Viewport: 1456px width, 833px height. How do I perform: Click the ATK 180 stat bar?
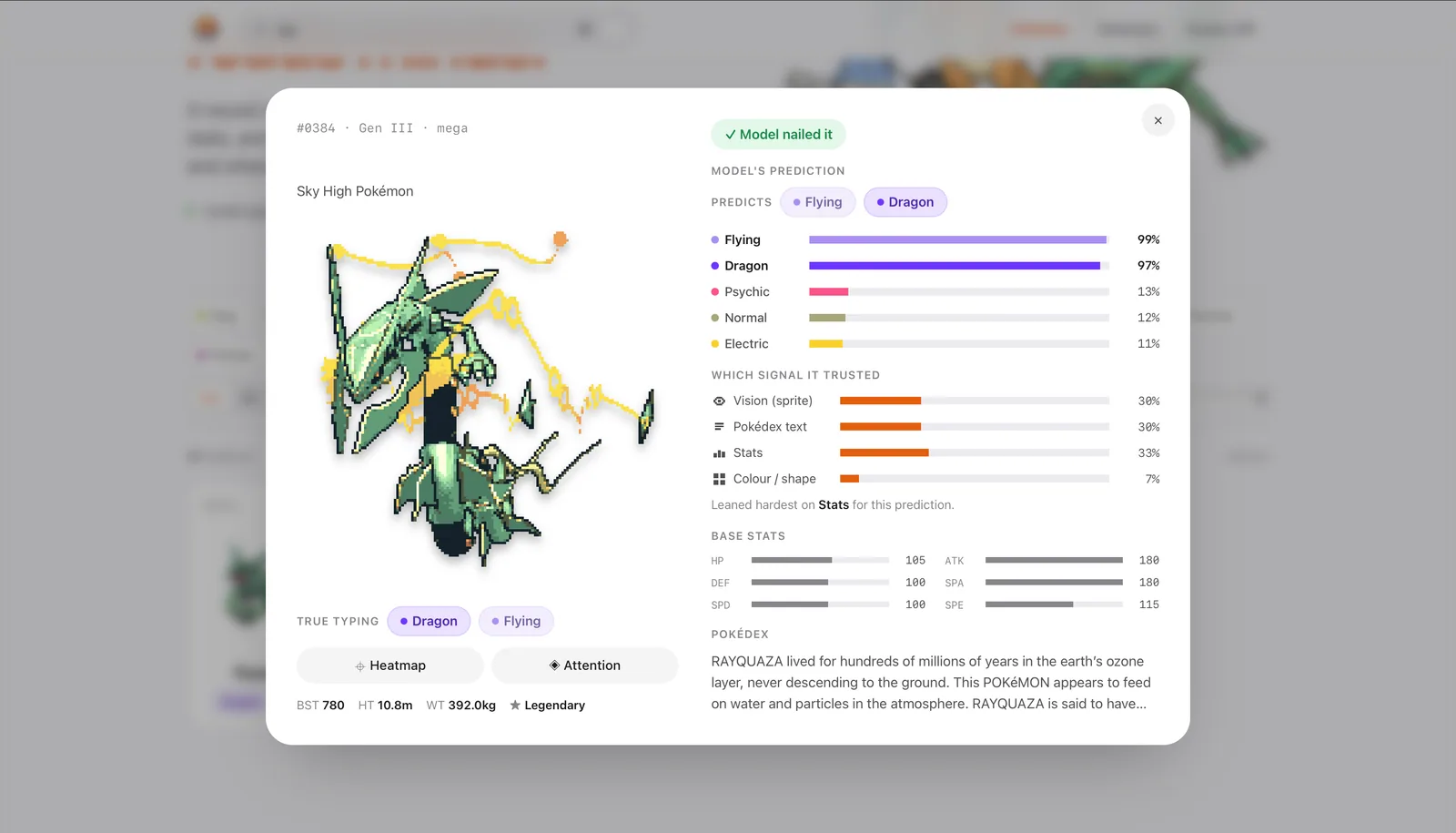pyautogui.click(x=1054, y=560)
